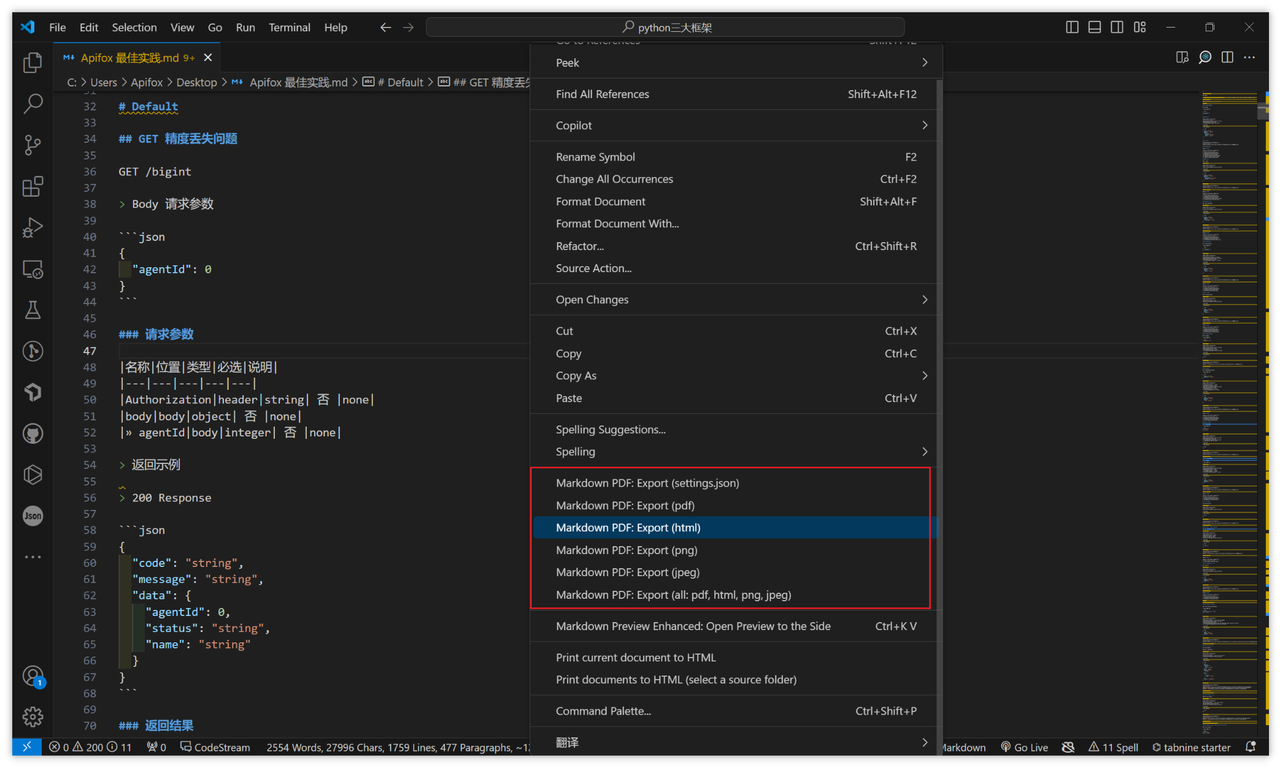
Task: Toggle the panel layout icon
Action: [x=1095, y=27]
